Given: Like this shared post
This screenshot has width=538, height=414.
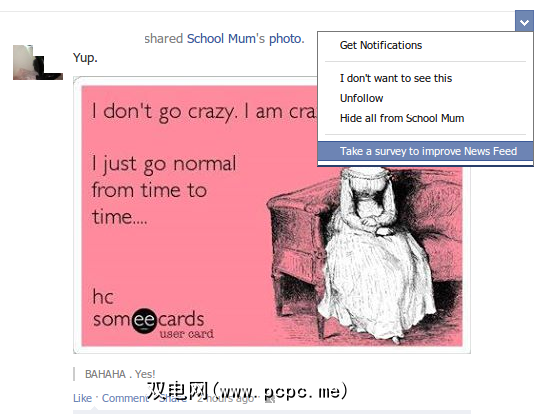Looking at the screenshot, I should (82, 398).
